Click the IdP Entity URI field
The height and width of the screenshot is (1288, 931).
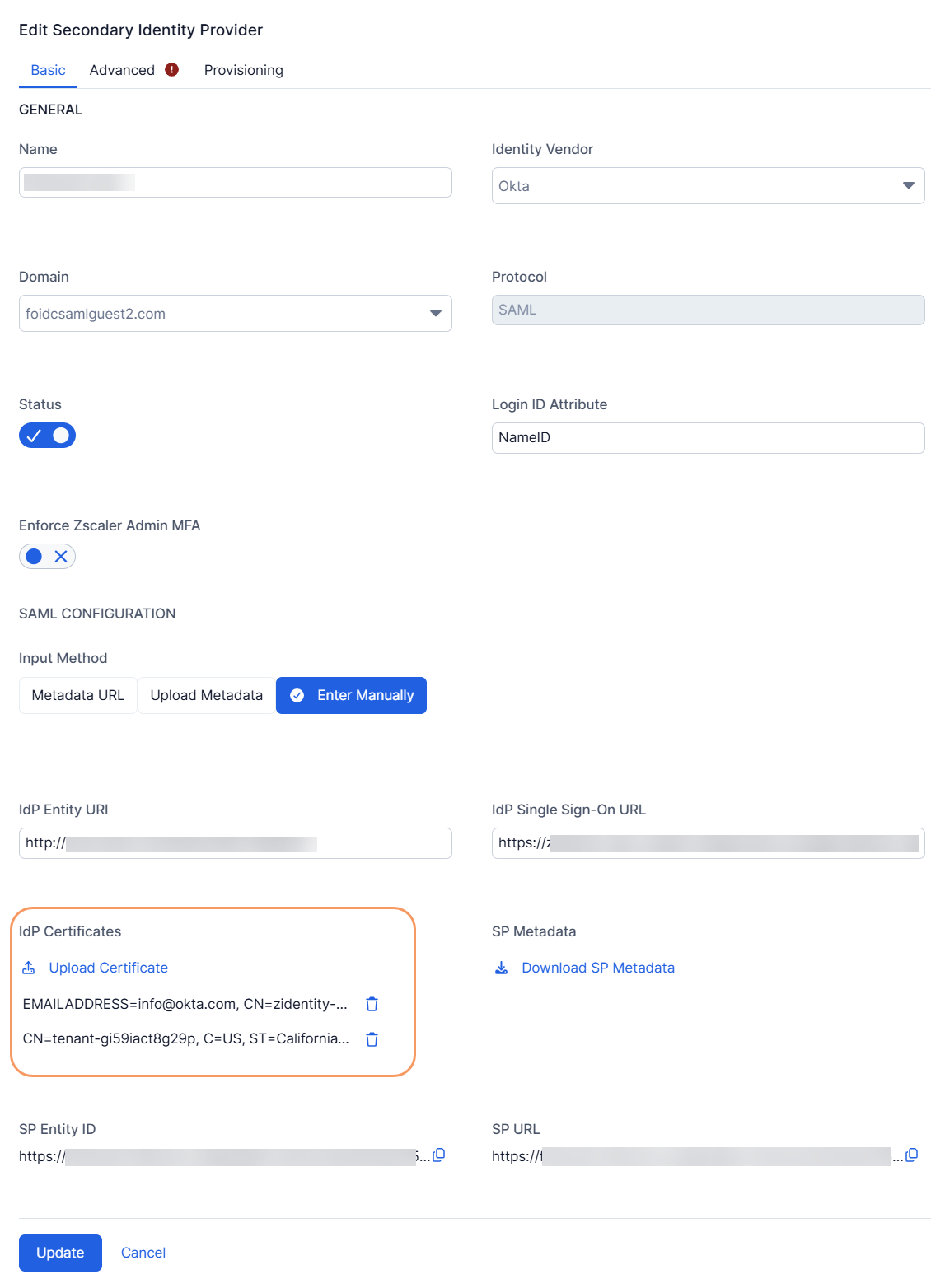pos(235,843)
